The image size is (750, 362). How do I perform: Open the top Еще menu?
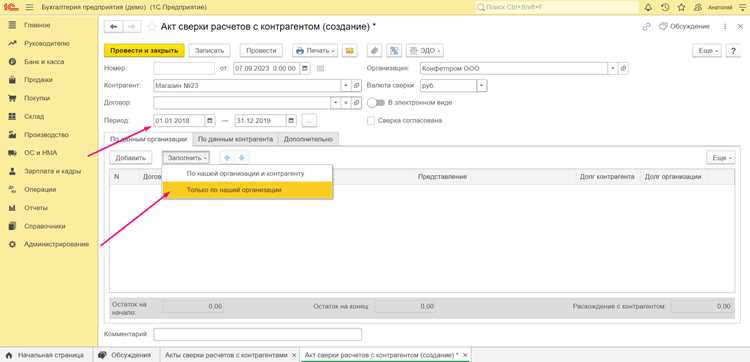706,51
